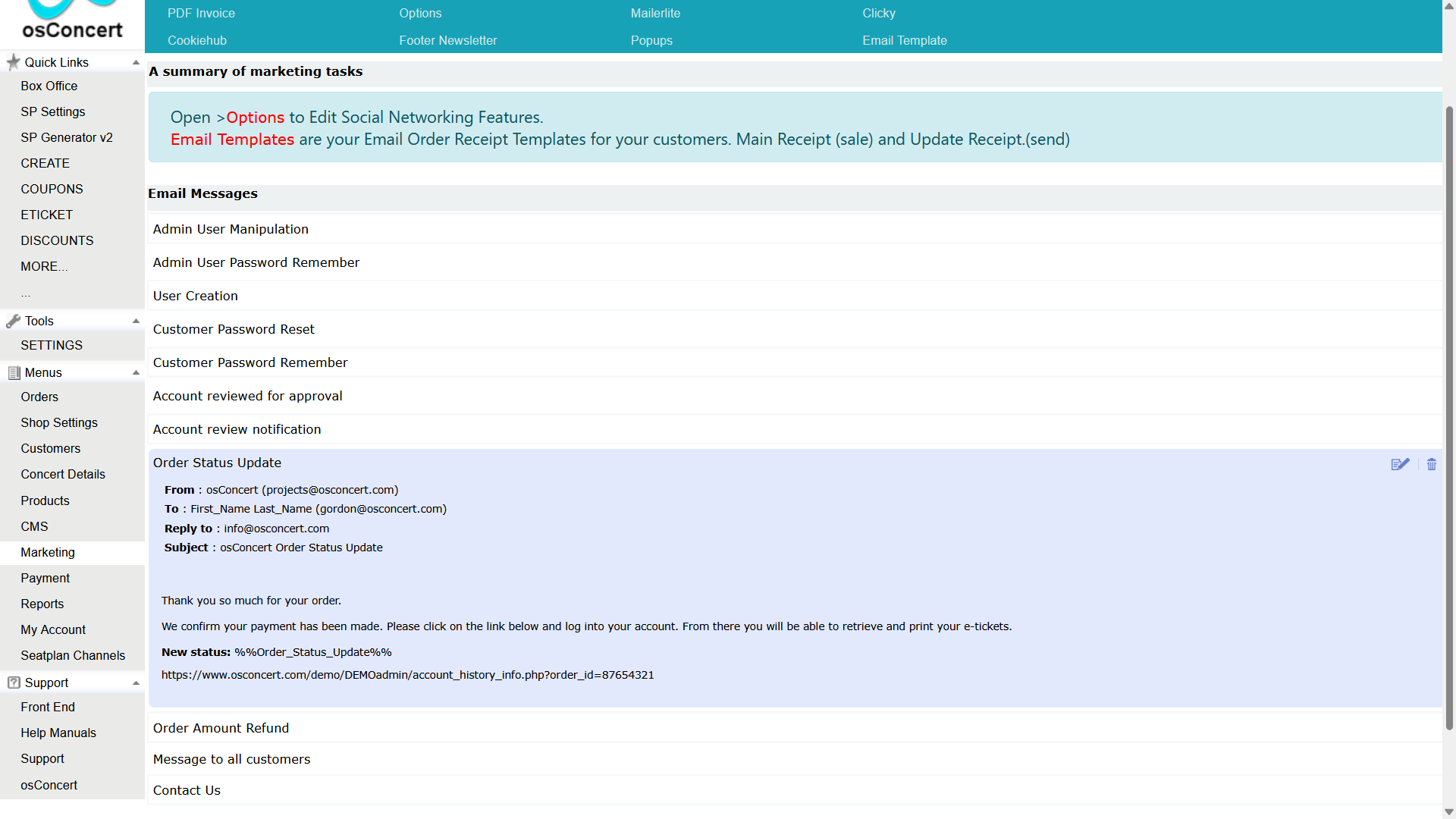Screen dimensions: 1456x819
Task: Open My Account in sidebar
Action: 53,629
